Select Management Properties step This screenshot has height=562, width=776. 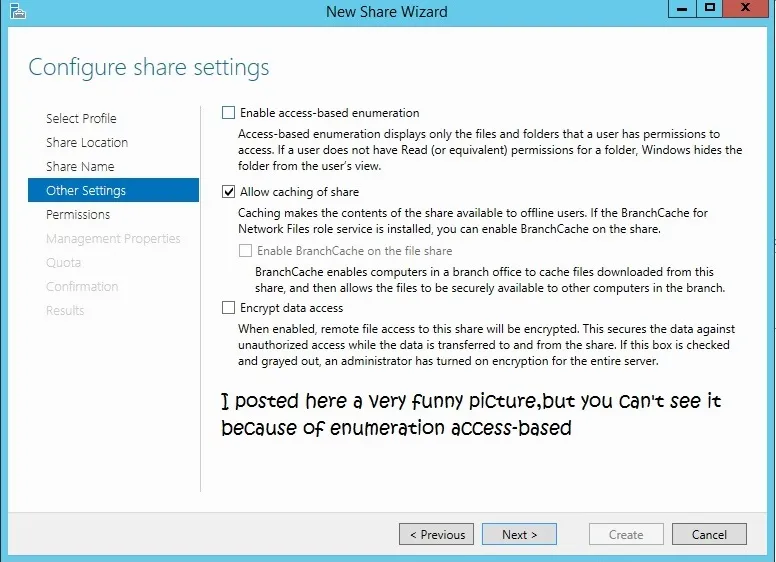click(113, 238)
